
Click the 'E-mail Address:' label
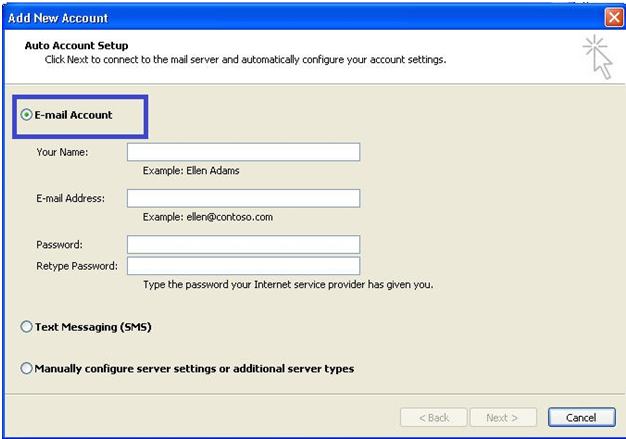(x=71, y=198)
